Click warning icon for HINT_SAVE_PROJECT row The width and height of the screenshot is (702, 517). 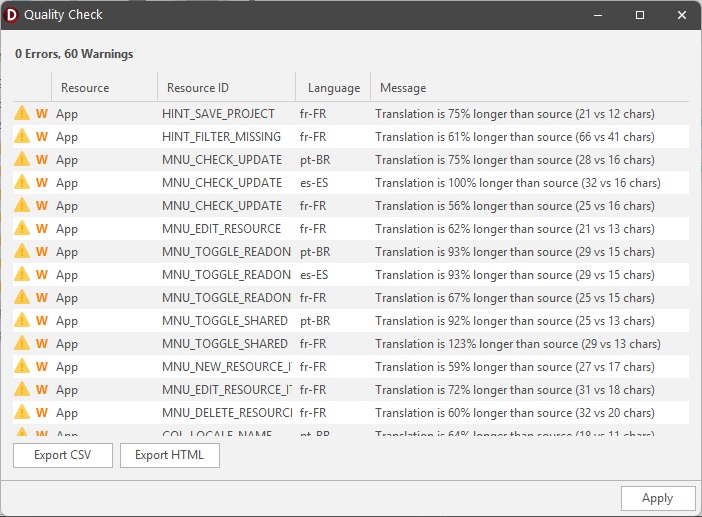click(22, 113)
